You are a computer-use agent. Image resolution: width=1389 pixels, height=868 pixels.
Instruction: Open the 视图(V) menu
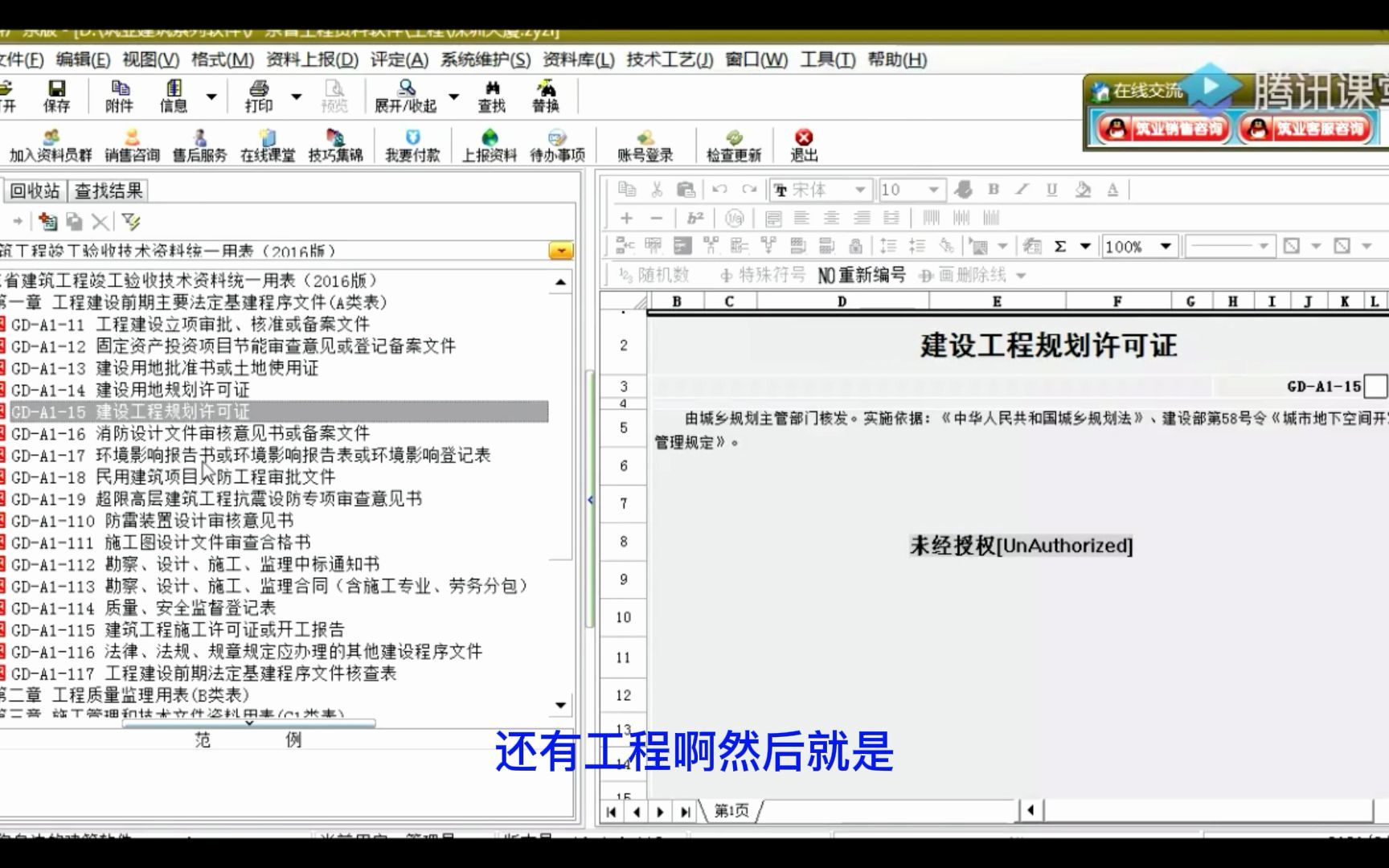[x=151, y=59]
